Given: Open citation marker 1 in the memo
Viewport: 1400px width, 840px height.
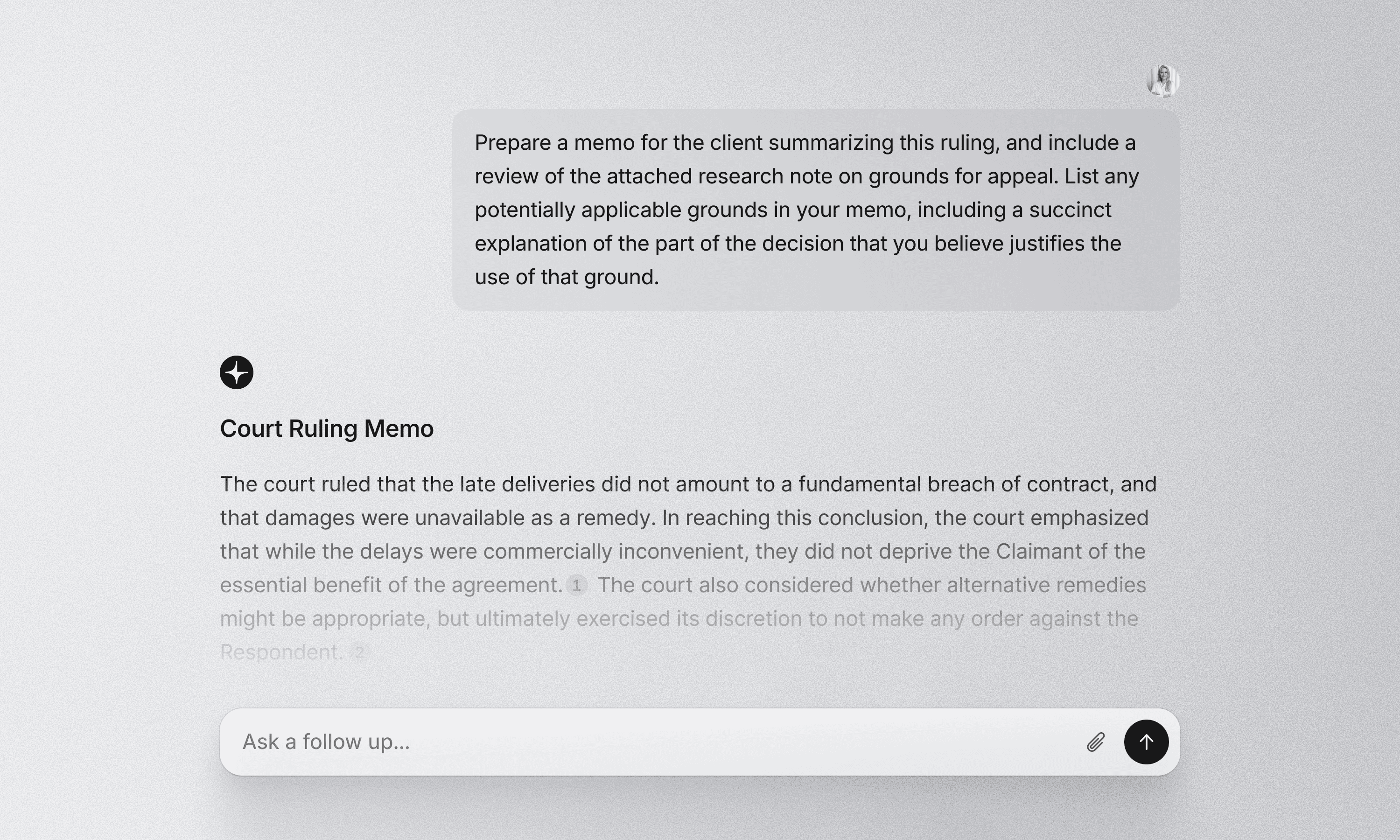Looking at the screenshot, I should click(x=577, y=585).
